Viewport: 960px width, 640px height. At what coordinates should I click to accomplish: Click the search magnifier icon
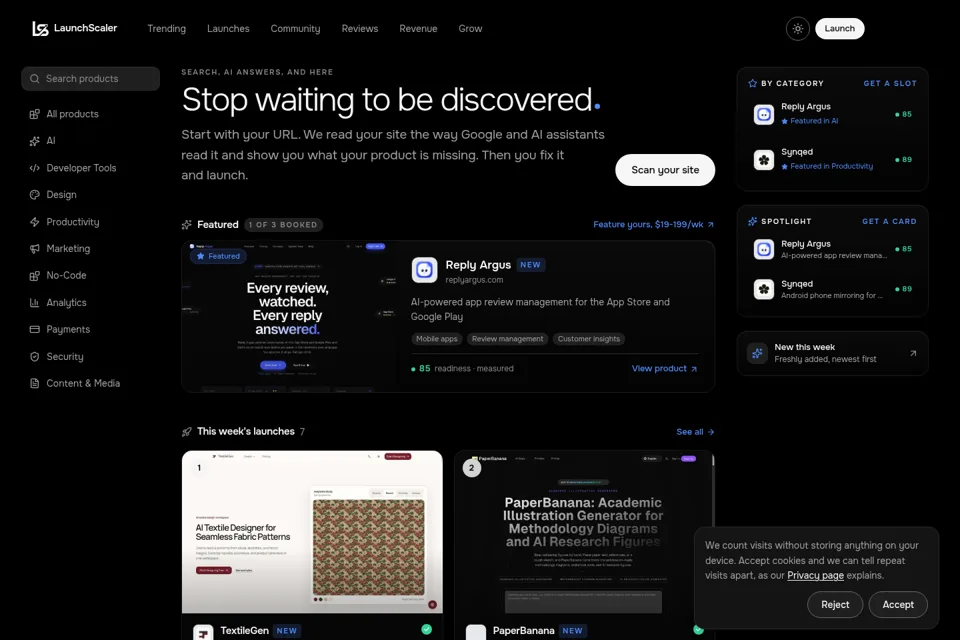(x=35, y=78)
